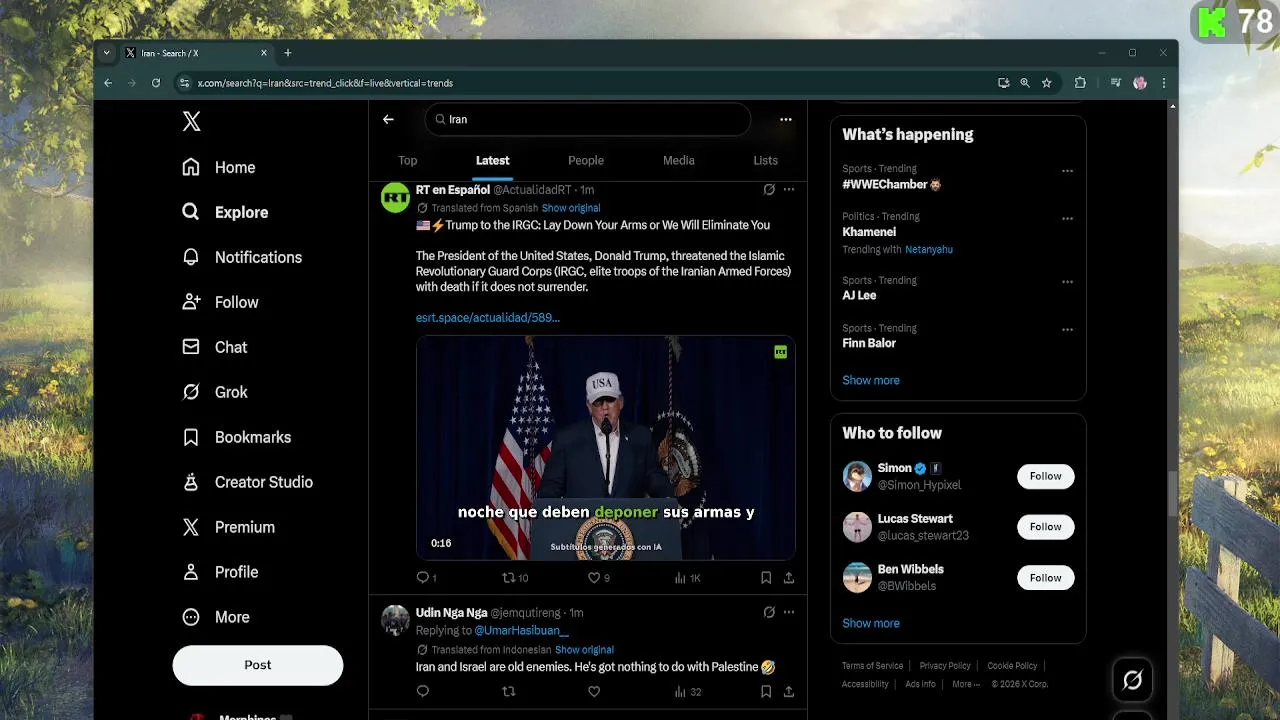1280x720 pixels.
Task: Like Udin Nga Nga post
Action: 594,692
